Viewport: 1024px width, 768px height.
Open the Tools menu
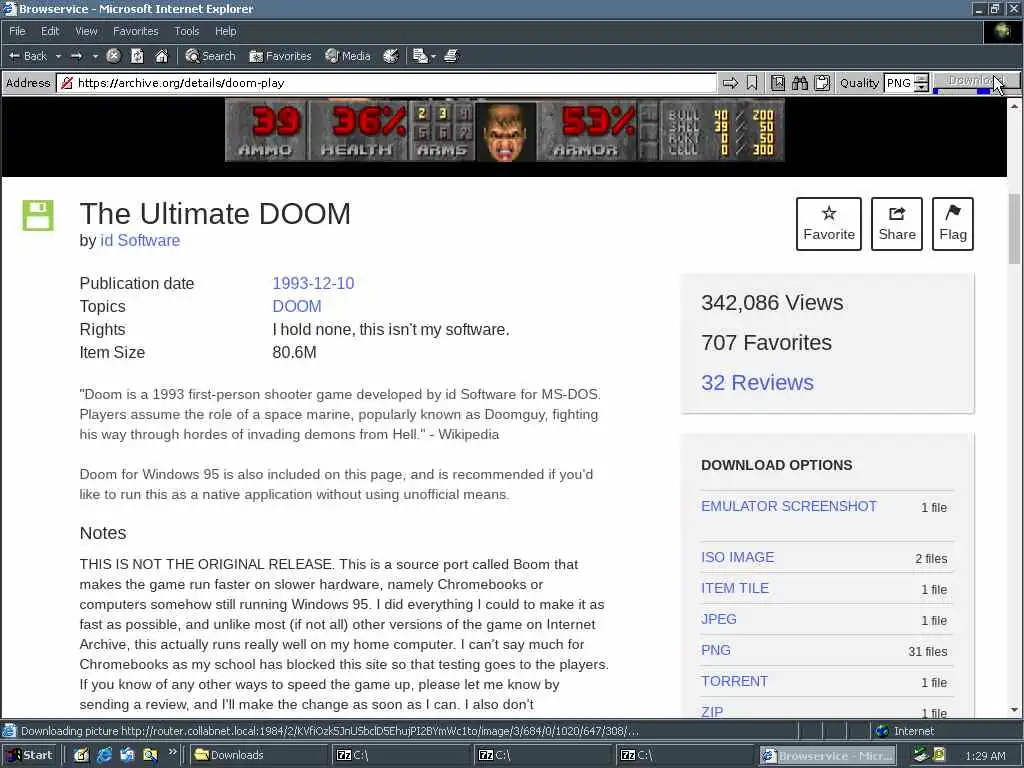pyautogui.click(x=187, y=31)
